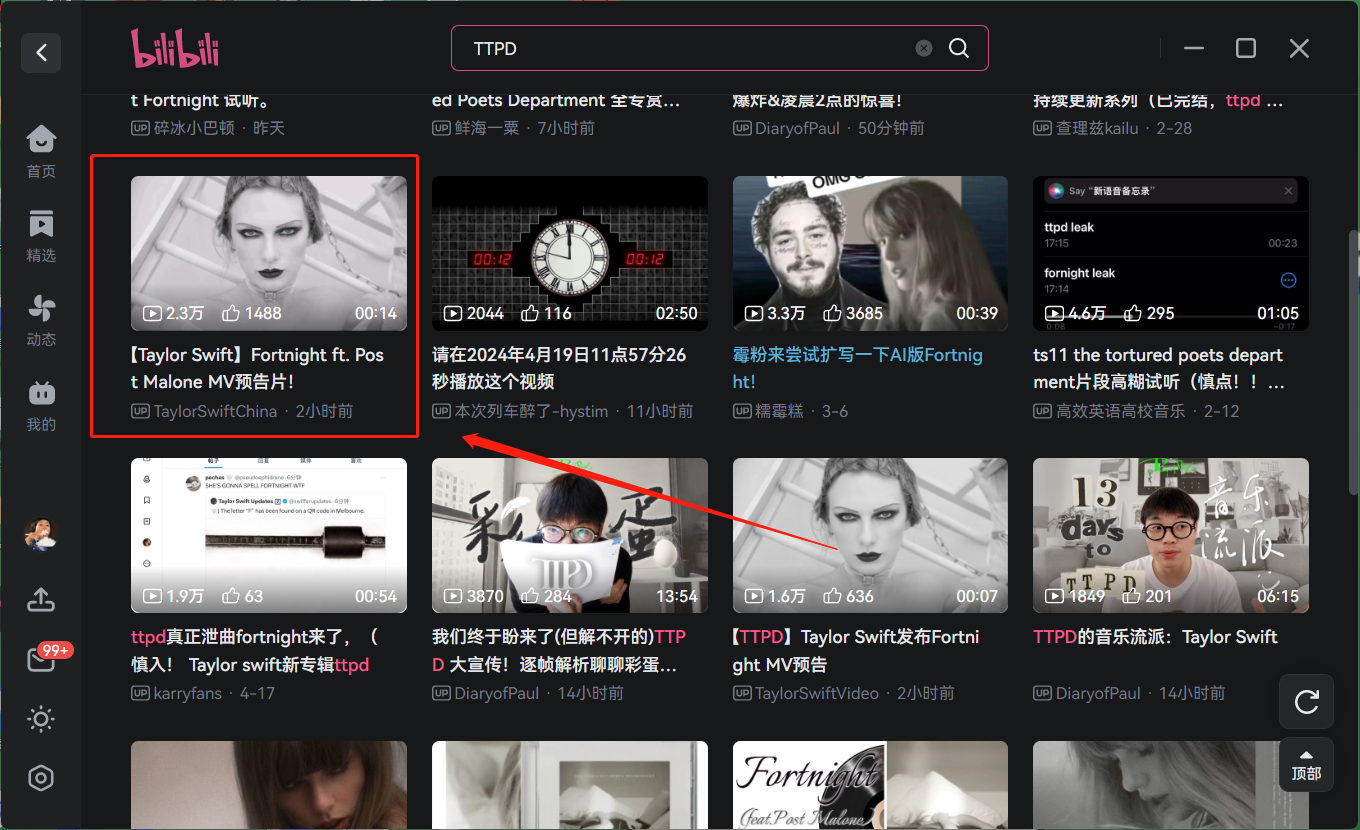
Task: Visit uploader karryfans
Action: coord(187,693)
